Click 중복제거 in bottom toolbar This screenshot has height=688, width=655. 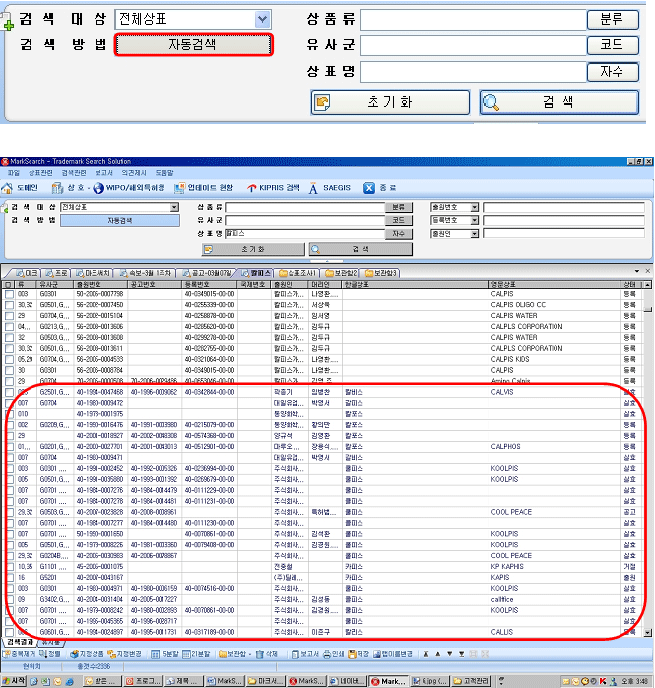pos(18,654)
